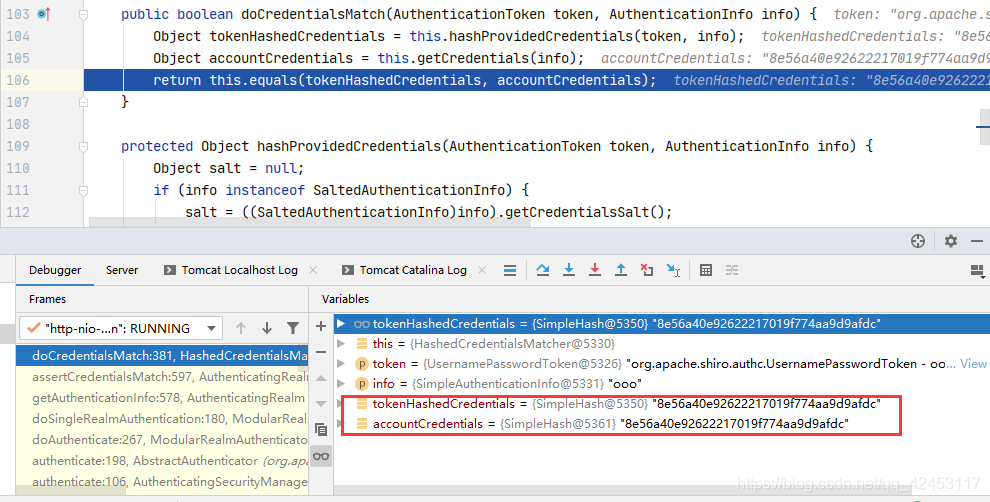Expand the 'this' HashedCredentialsMatcher variable
The image size is (990, 502).
point(341,344)
